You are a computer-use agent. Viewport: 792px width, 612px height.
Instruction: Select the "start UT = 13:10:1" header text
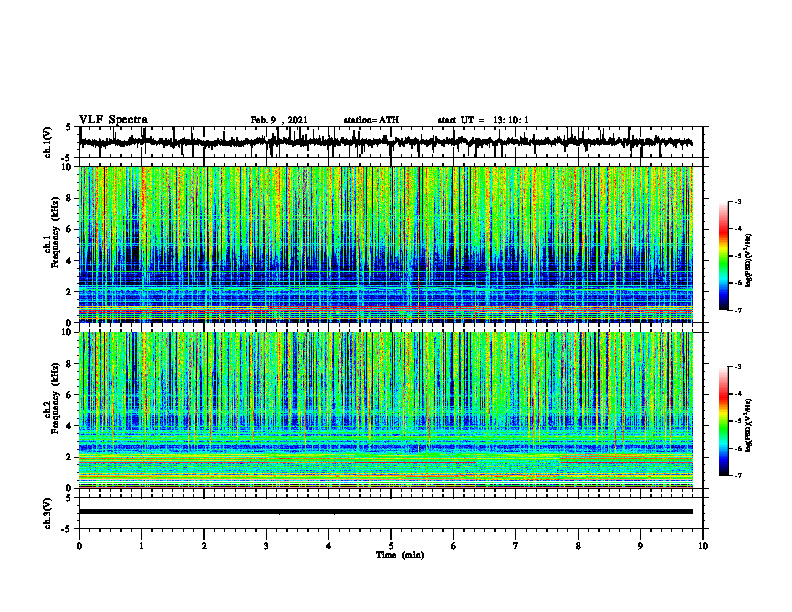(x=483, y=120)
